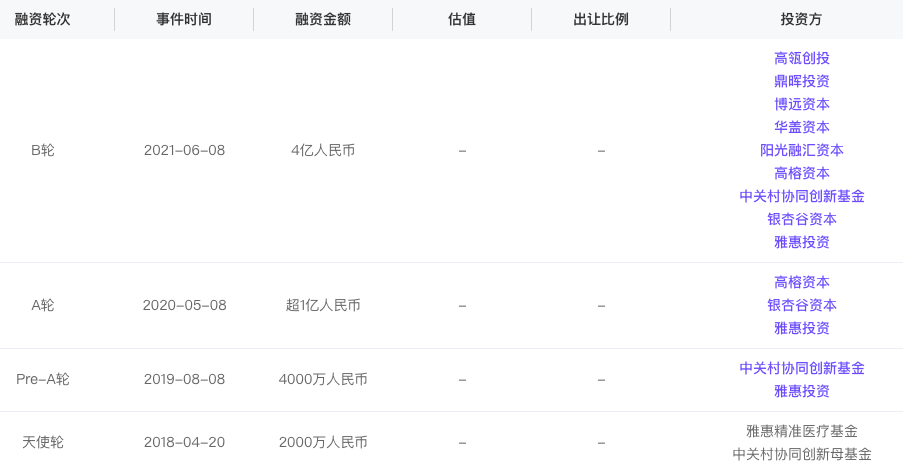Select 雅惠投资 in A轮 row

(x=801, y=328)
